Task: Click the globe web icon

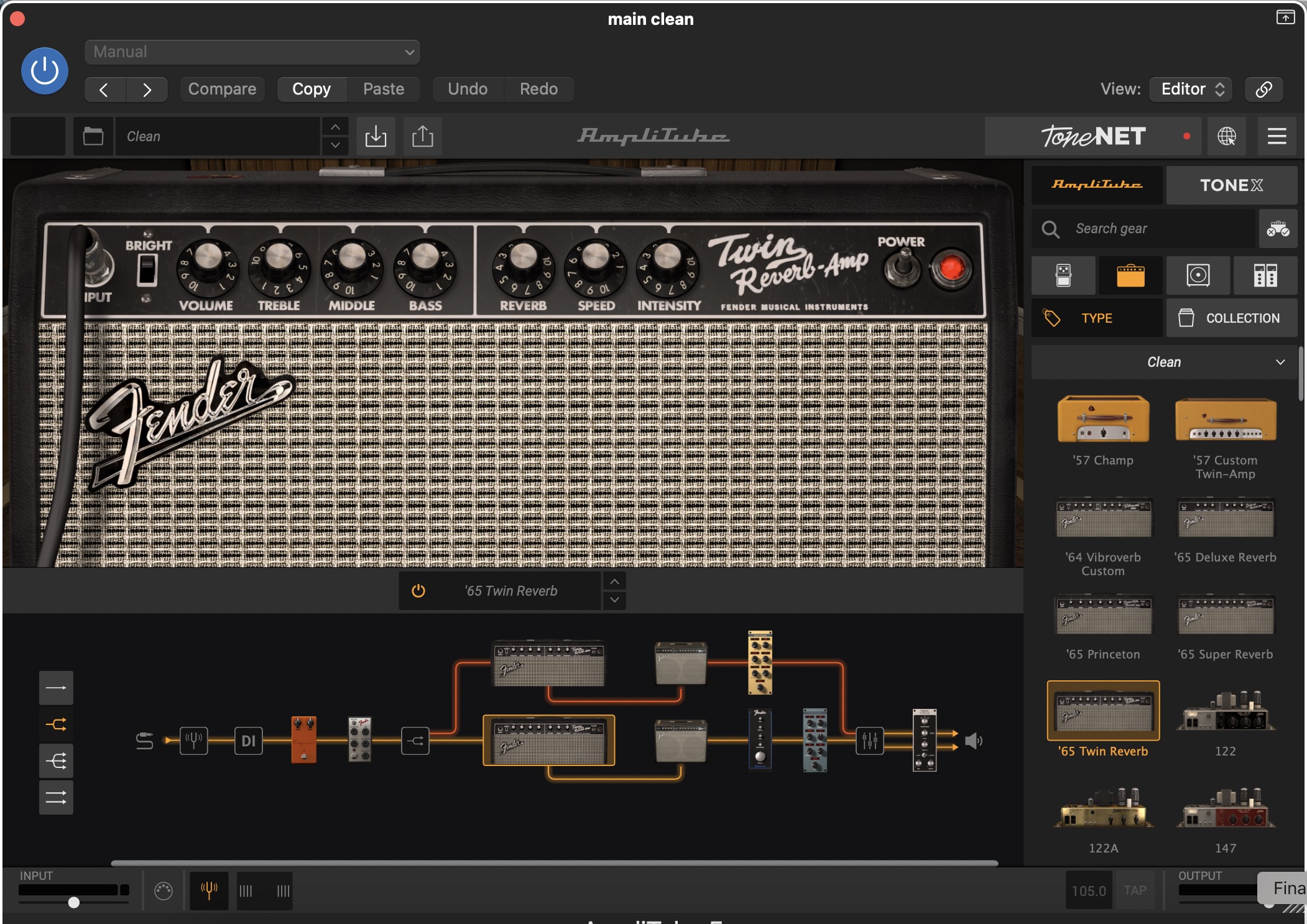Action: click(x=1226, y=136)
